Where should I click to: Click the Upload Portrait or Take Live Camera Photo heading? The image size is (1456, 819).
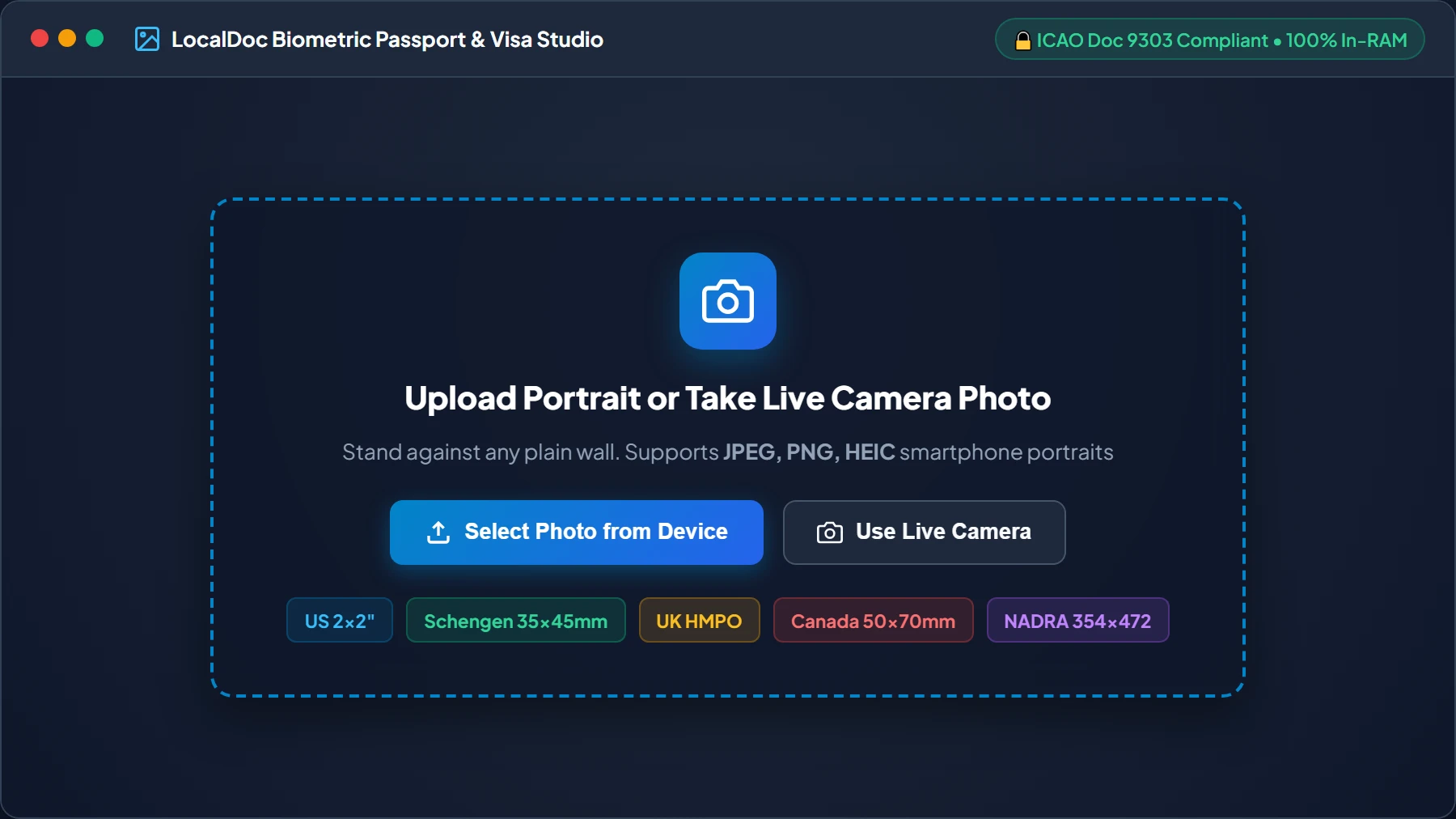pos(728,398)
